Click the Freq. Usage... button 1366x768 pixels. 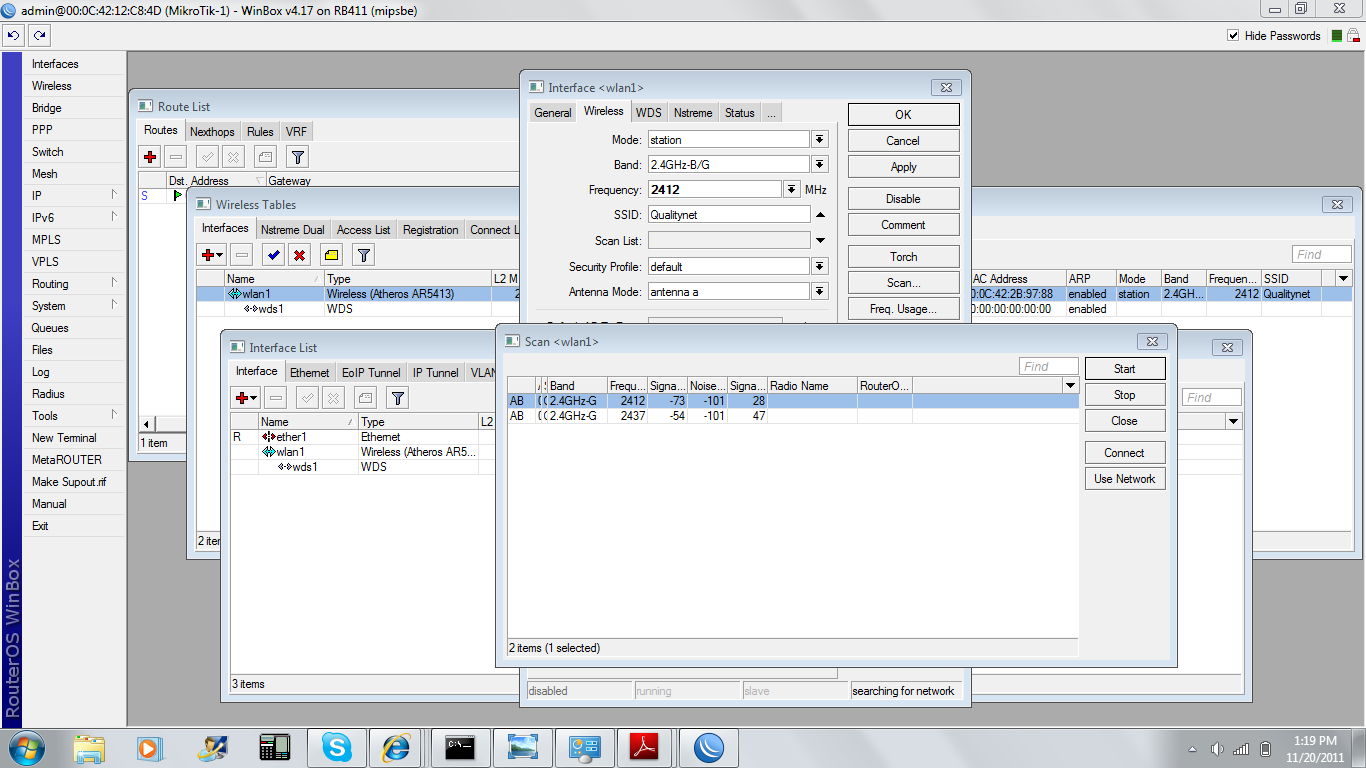(904, 309)
